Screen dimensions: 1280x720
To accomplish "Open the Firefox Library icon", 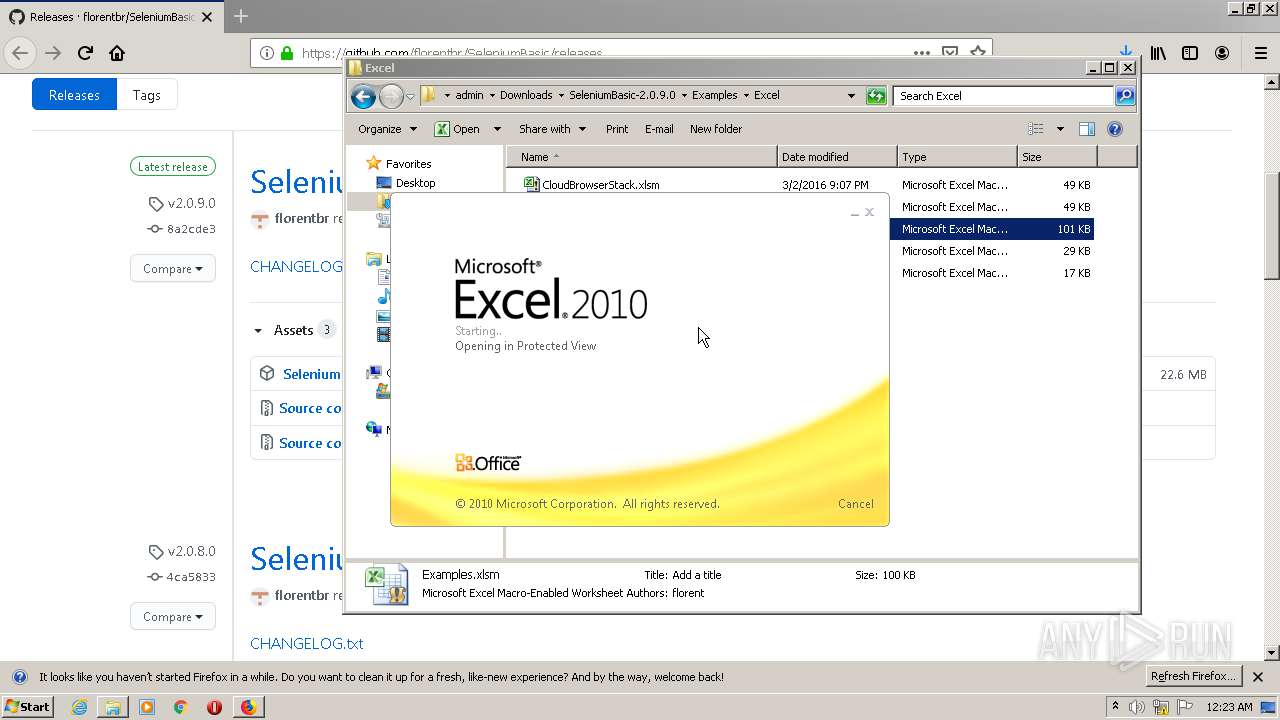I will 1158,53.
